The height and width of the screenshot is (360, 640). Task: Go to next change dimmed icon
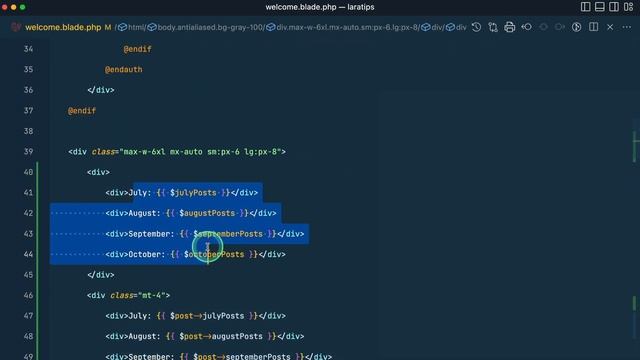coord(560,27)
